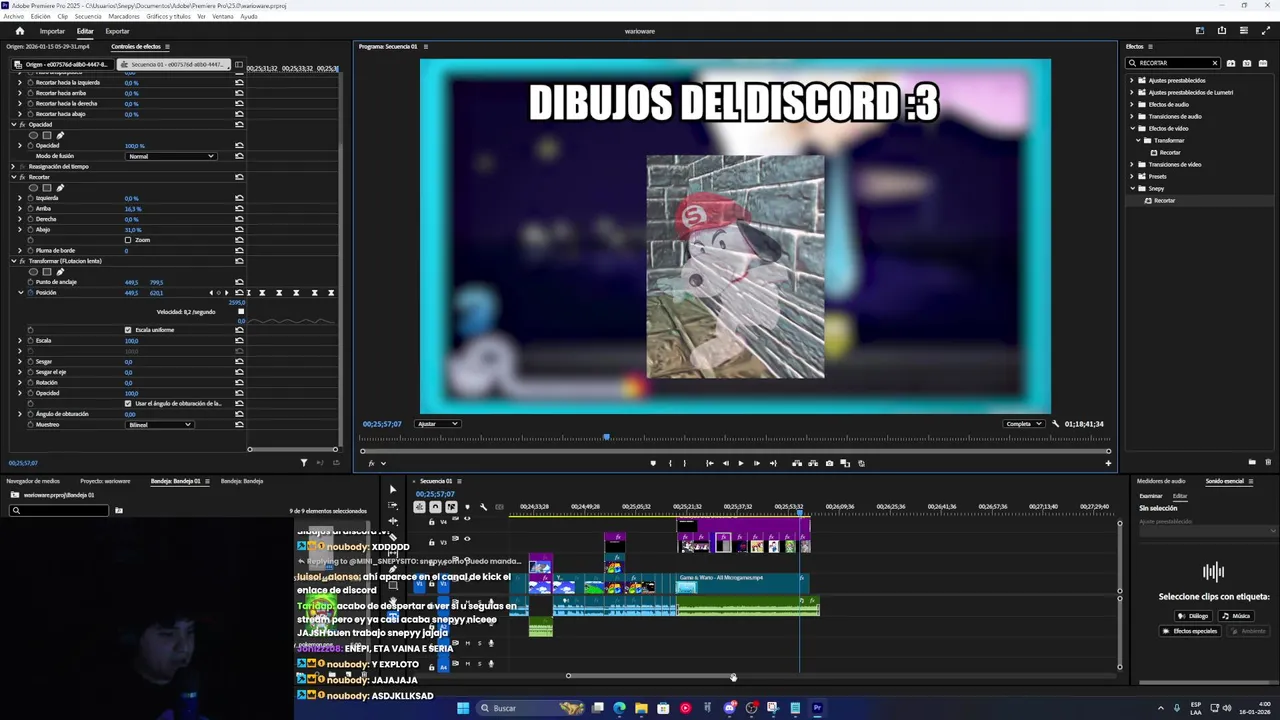Open the Muestreo Bilineal dropdown

[159, 425]
